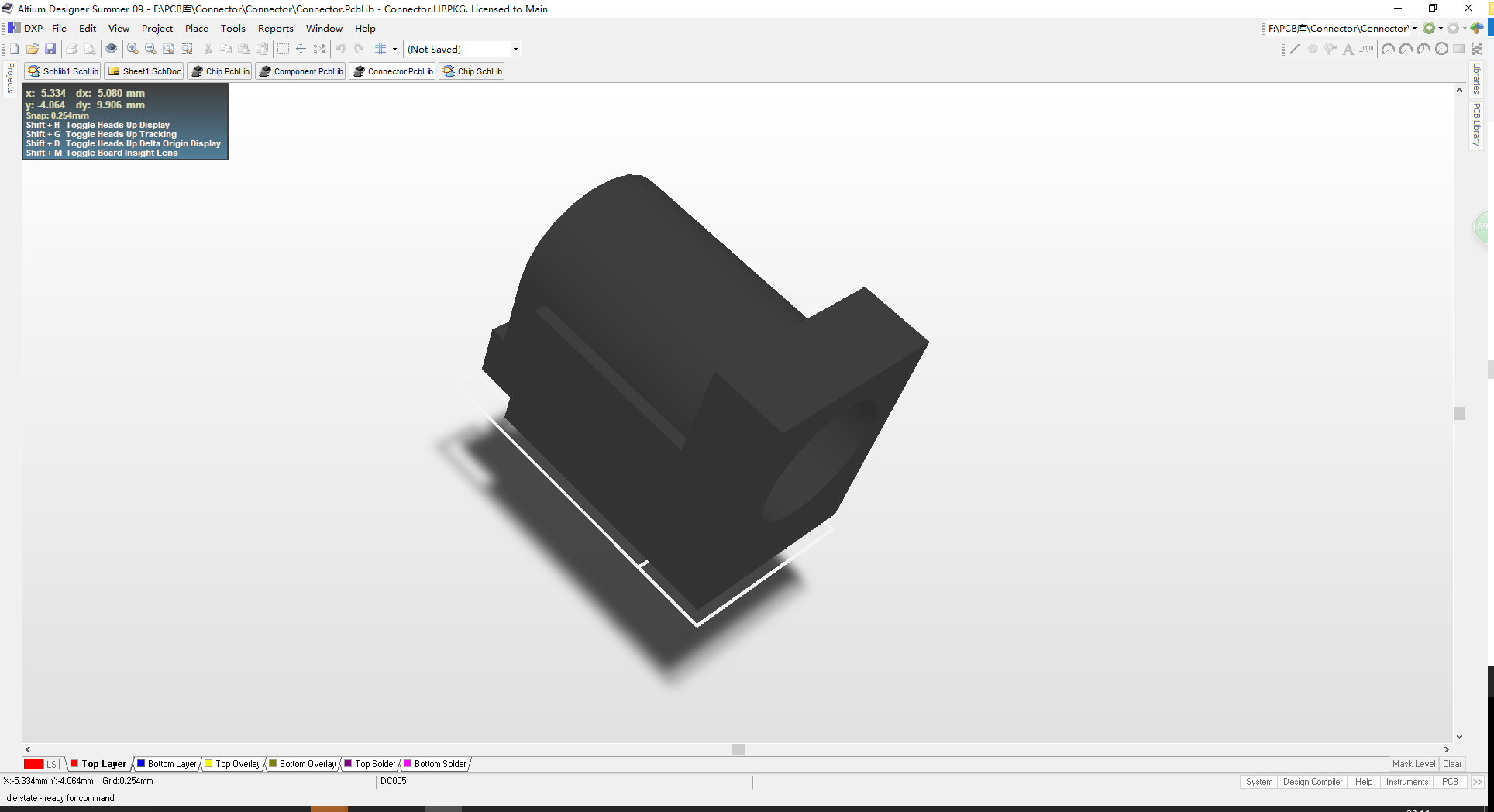Select the Place Full Circle tool

[1441, 49]
